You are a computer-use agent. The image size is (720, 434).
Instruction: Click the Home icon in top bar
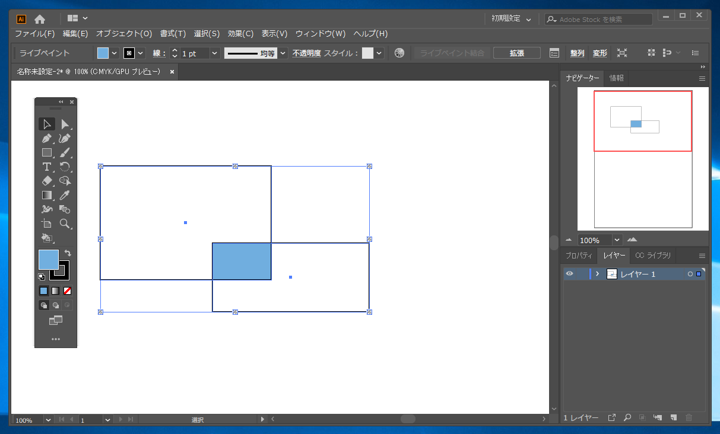click(x=40, y=19)
